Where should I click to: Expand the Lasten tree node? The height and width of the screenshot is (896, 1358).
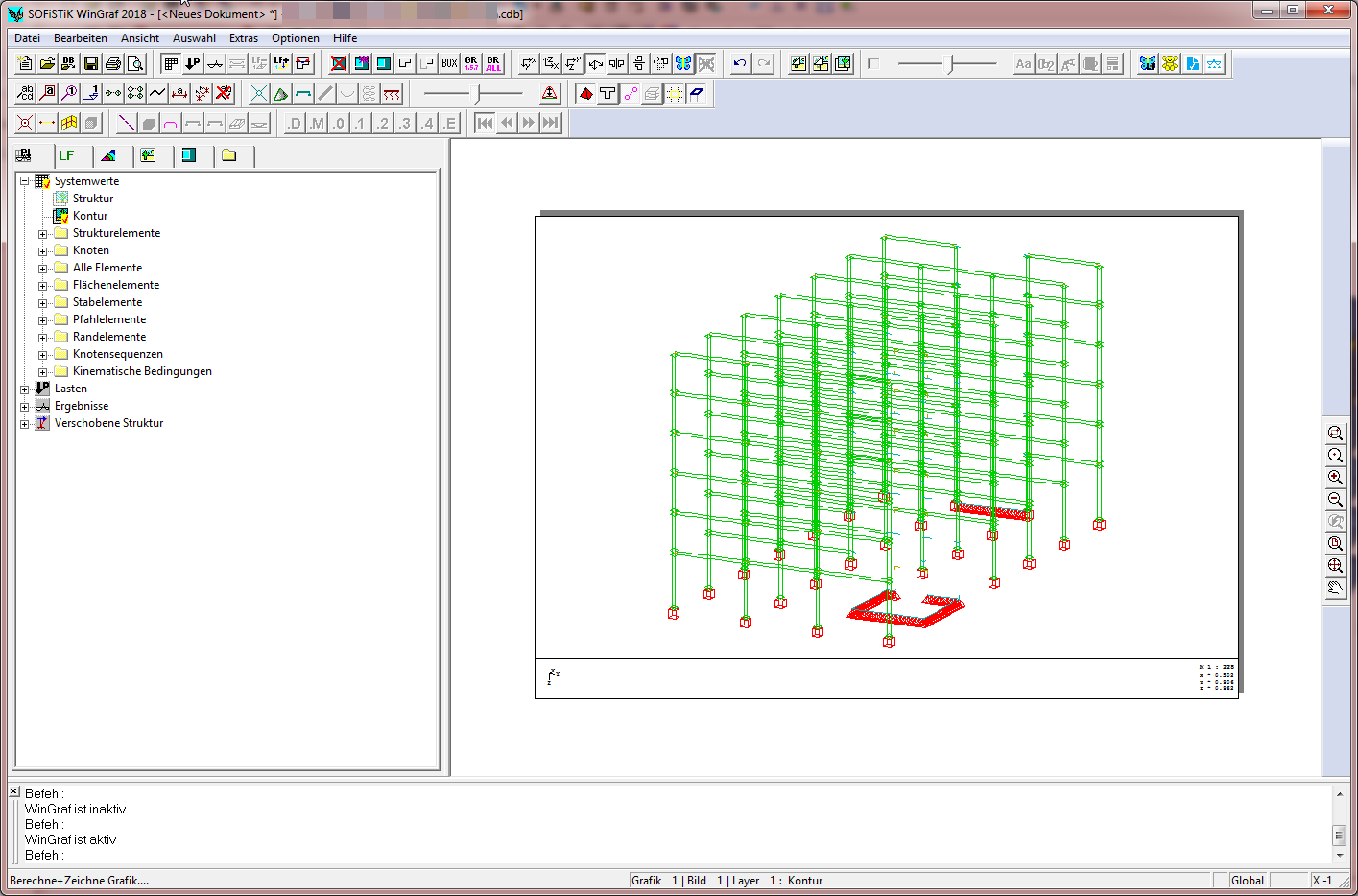(x=25, y=389)
